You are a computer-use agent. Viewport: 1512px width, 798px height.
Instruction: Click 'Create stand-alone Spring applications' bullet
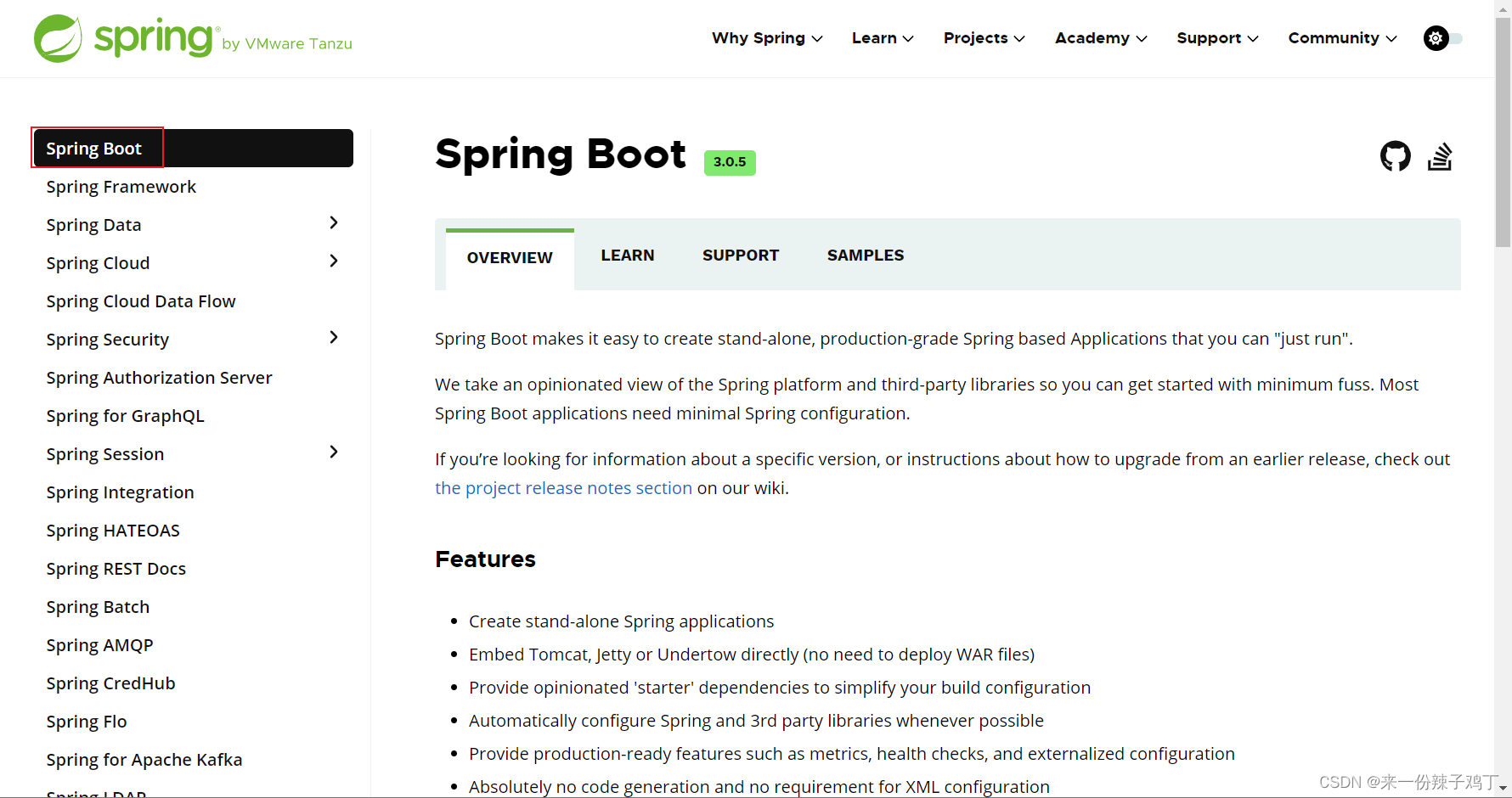tap(621, 621)
